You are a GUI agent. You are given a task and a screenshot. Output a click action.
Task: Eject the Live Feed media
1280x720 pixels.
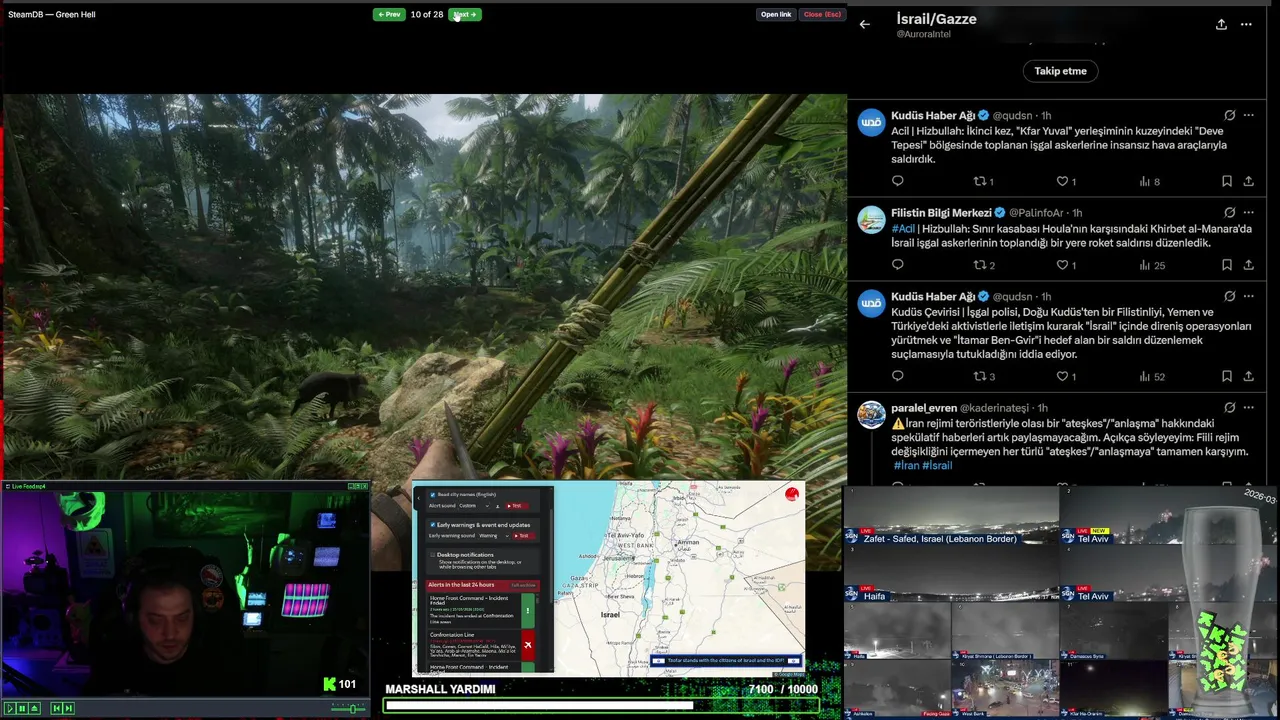(34, 708)
